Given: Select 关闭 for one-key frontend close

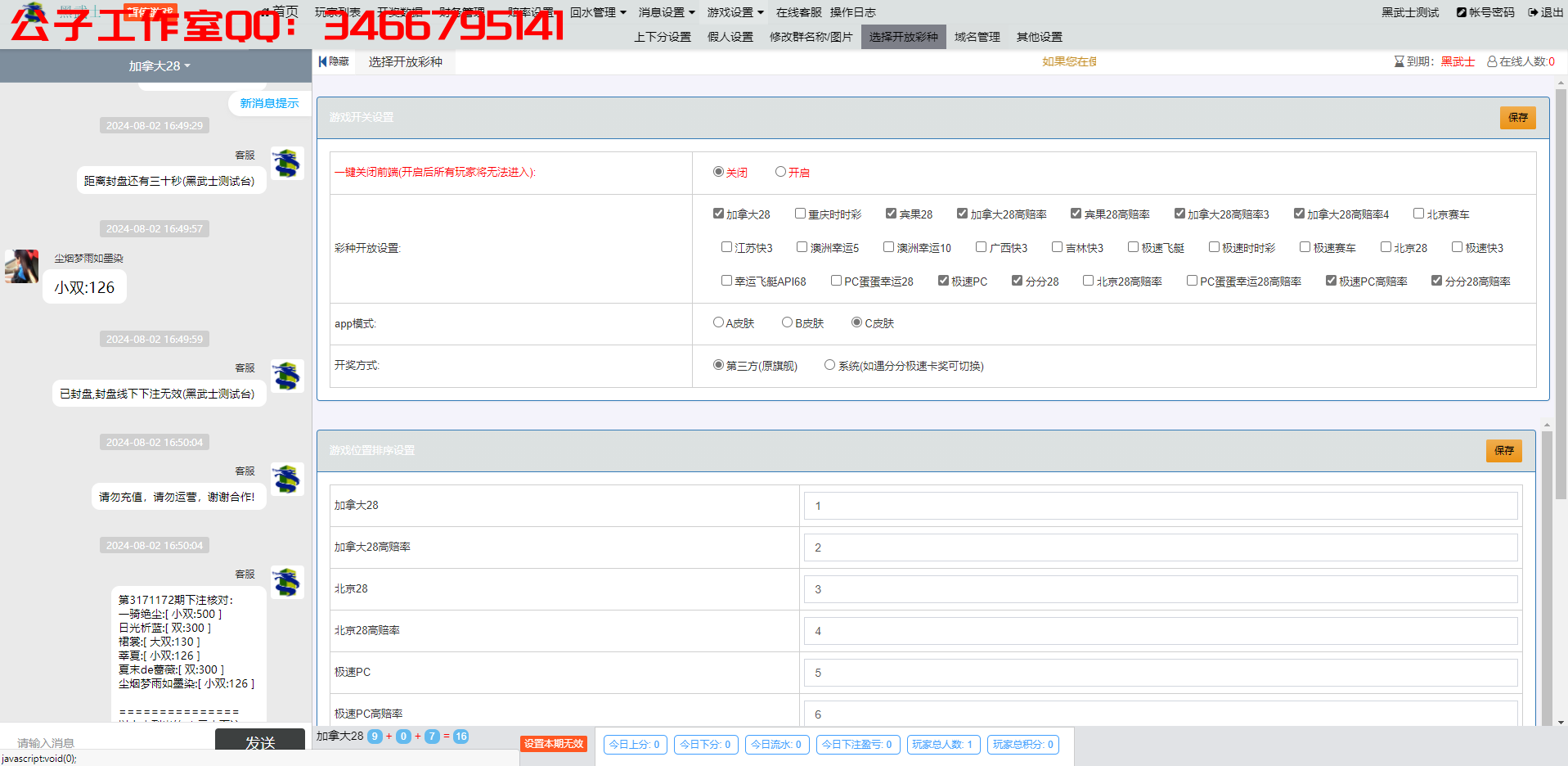Looking at the screenshot, I should click(718, 172).
